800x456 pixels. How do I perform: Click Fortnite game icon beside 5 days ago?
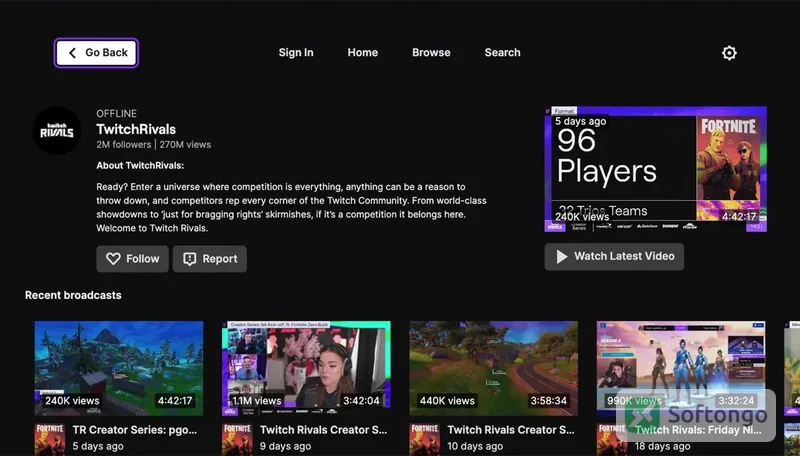click(49, 439)
